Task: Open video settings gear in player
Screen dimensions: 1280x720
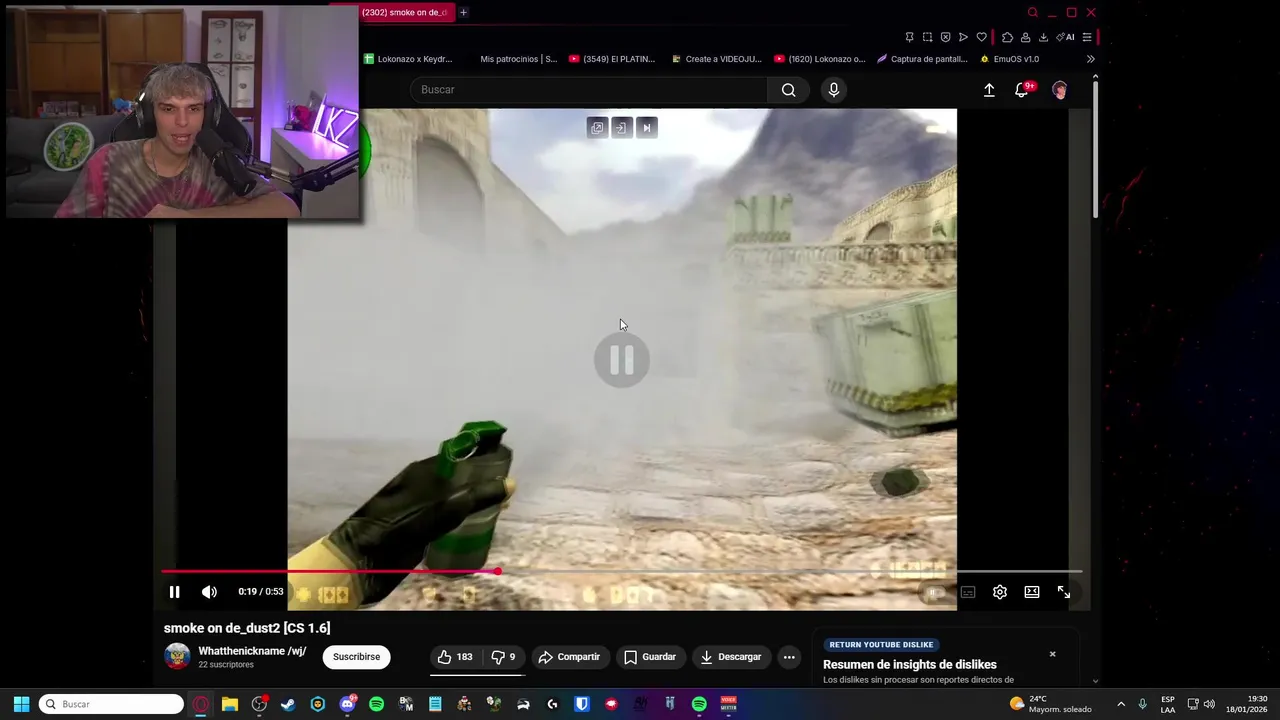Action: [1000, 592]
